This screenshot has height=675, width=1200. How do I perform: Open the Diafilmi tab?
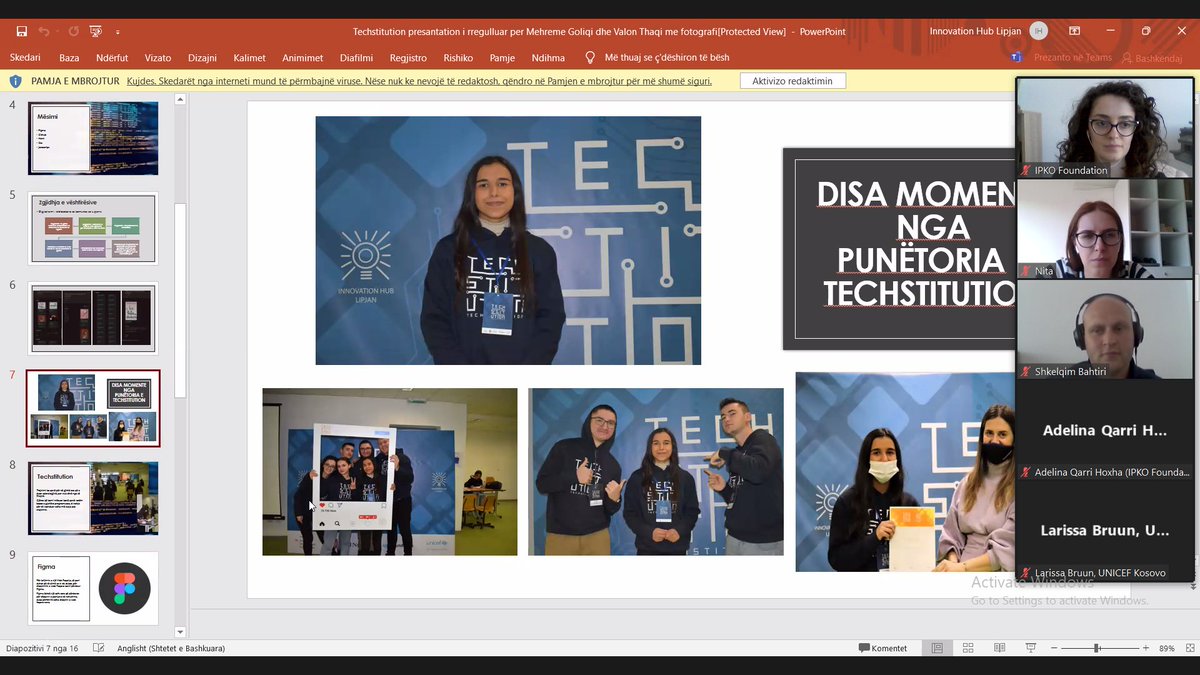click(x=356, y=58)
